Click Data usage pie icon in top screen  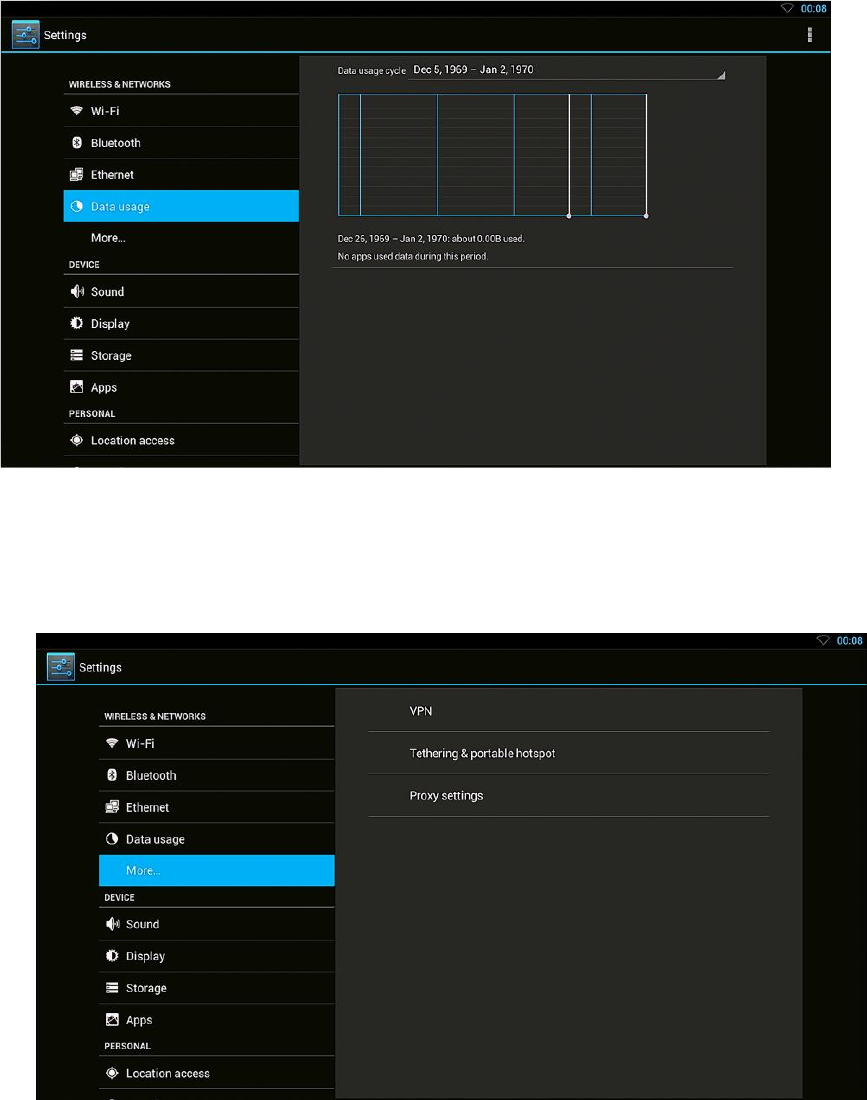[x=76, y=206]
